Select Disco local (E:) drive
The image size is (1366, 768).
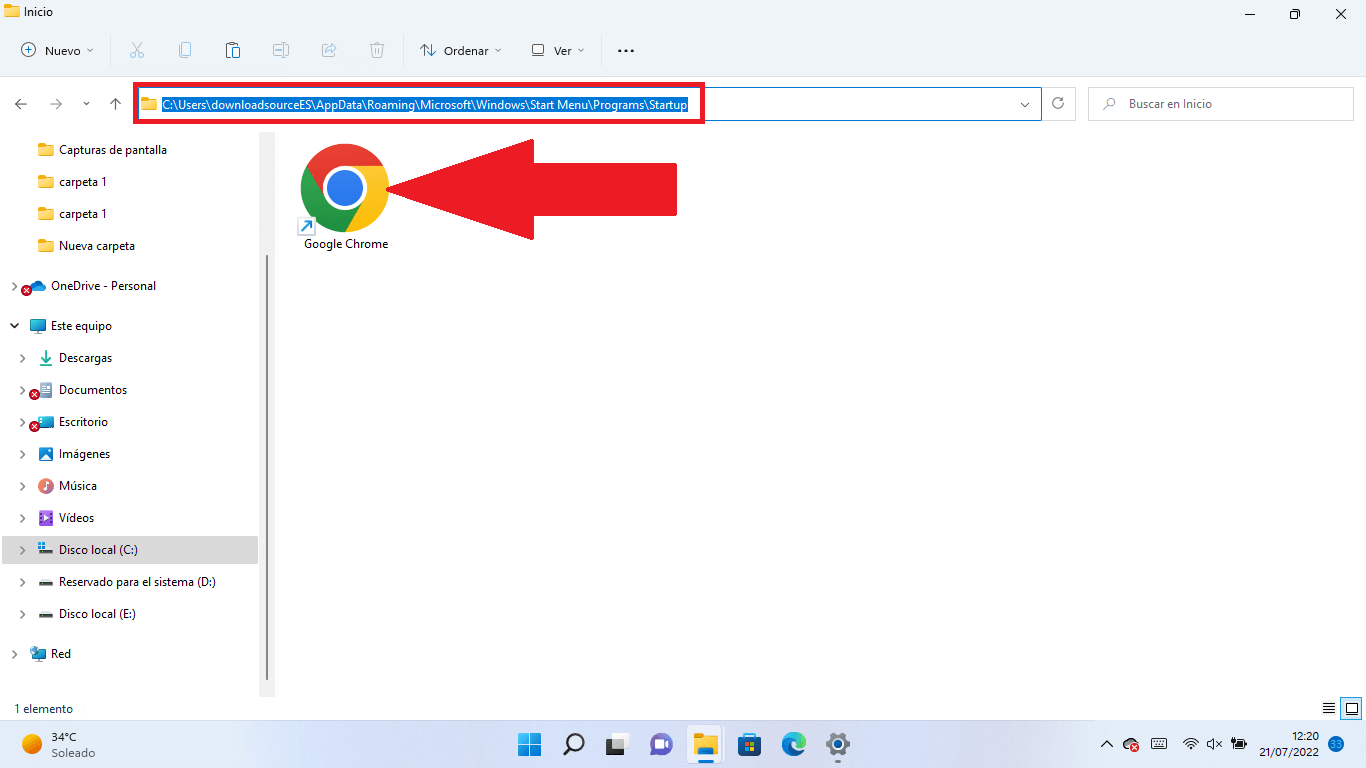[97, 614]
